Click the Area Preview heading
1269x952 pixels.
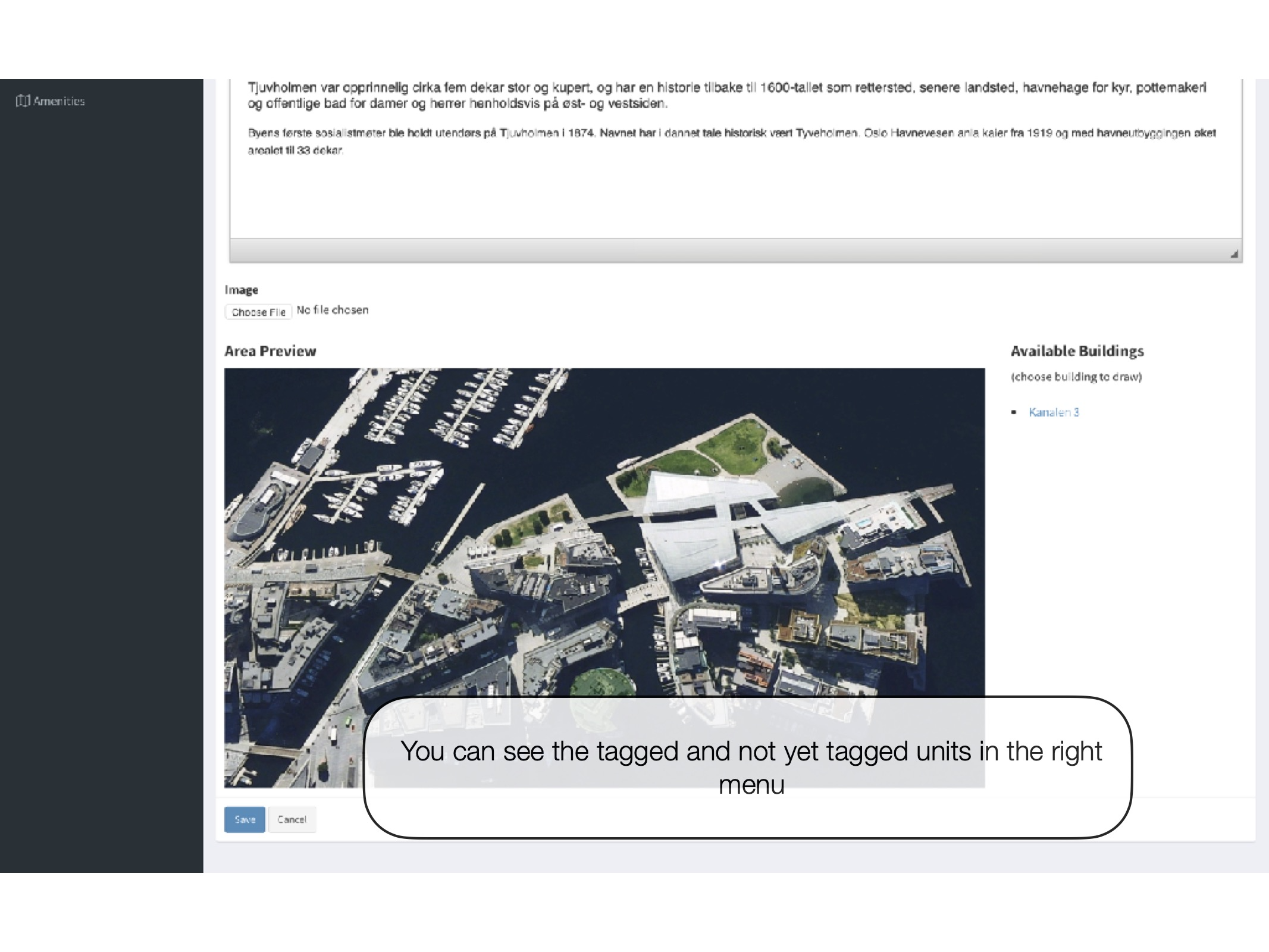(270, 351)
